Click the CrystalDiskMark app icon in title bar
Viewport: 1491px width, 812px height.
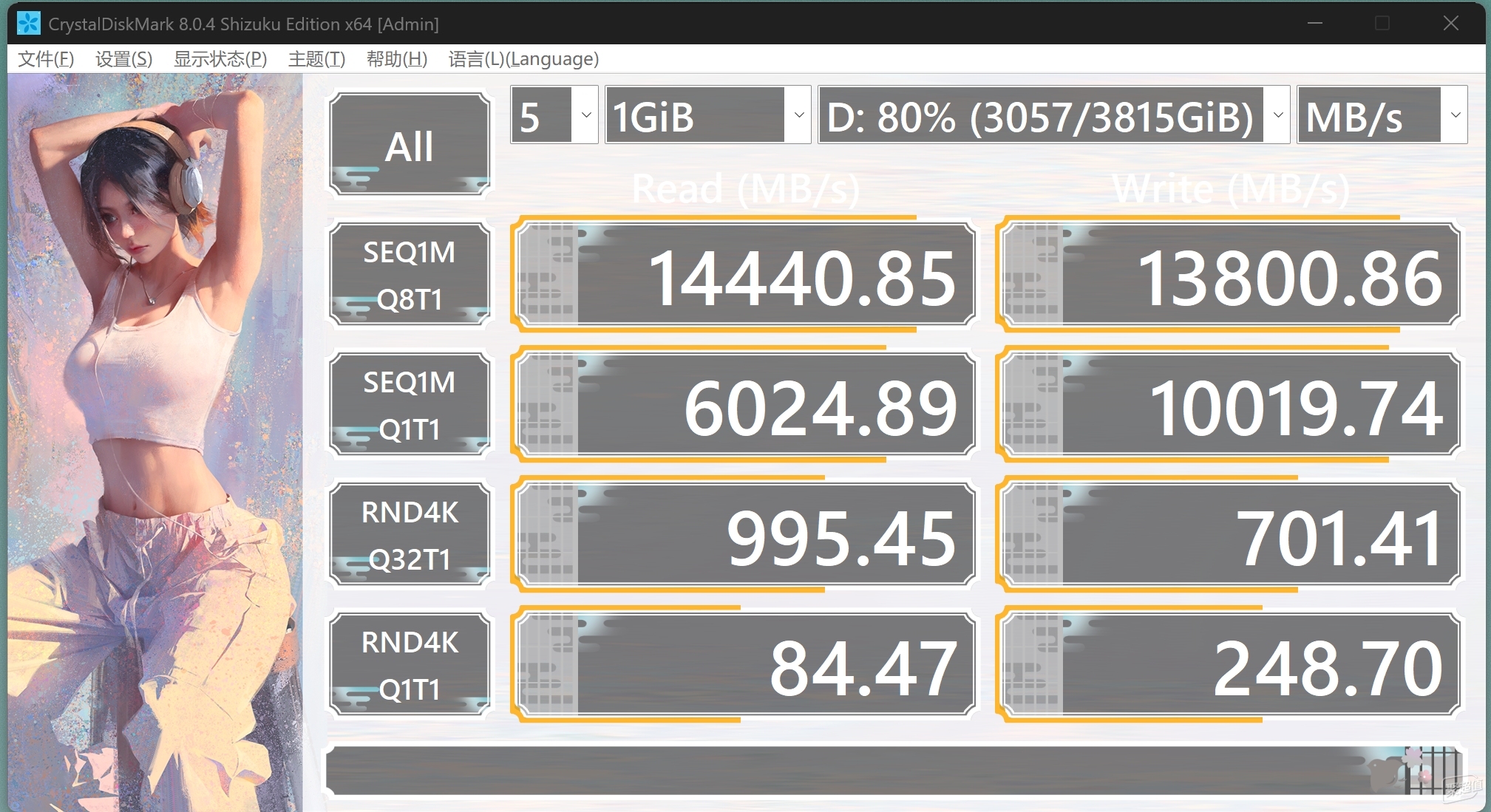click(29, 24)
